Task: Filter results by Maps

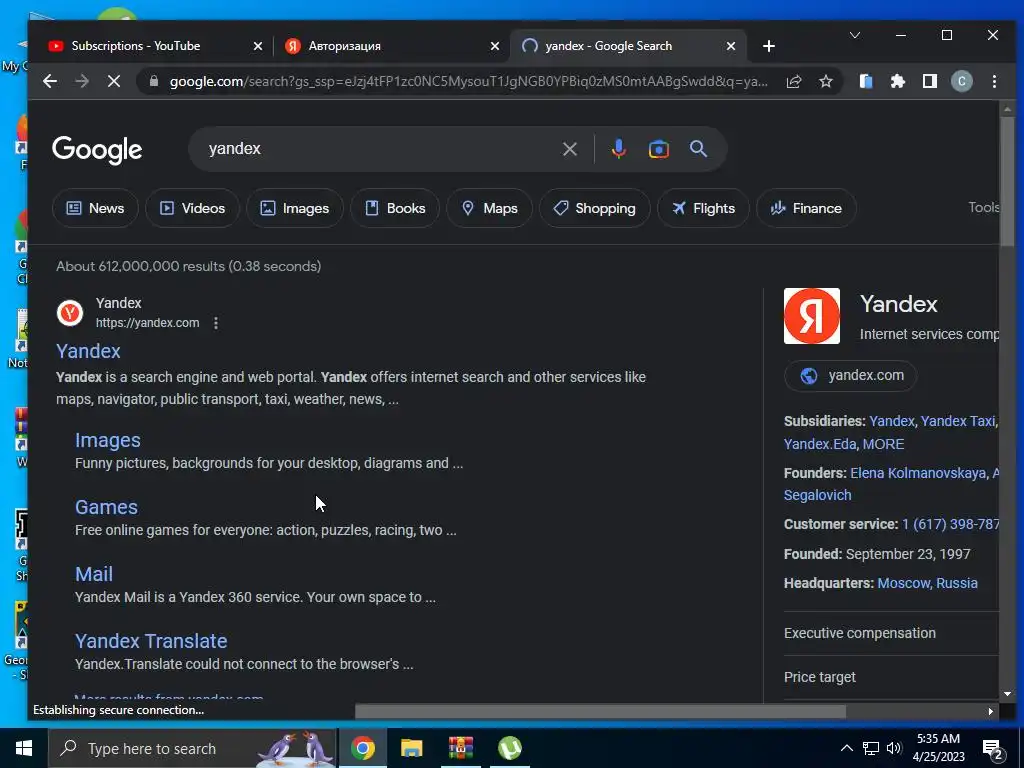Action: (x=490, y=208)
